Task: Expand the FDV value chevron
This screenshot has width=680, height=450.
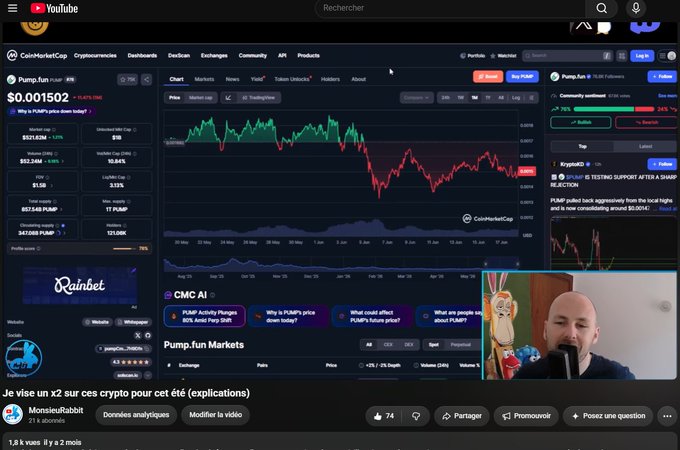Action: coord(52,186)
